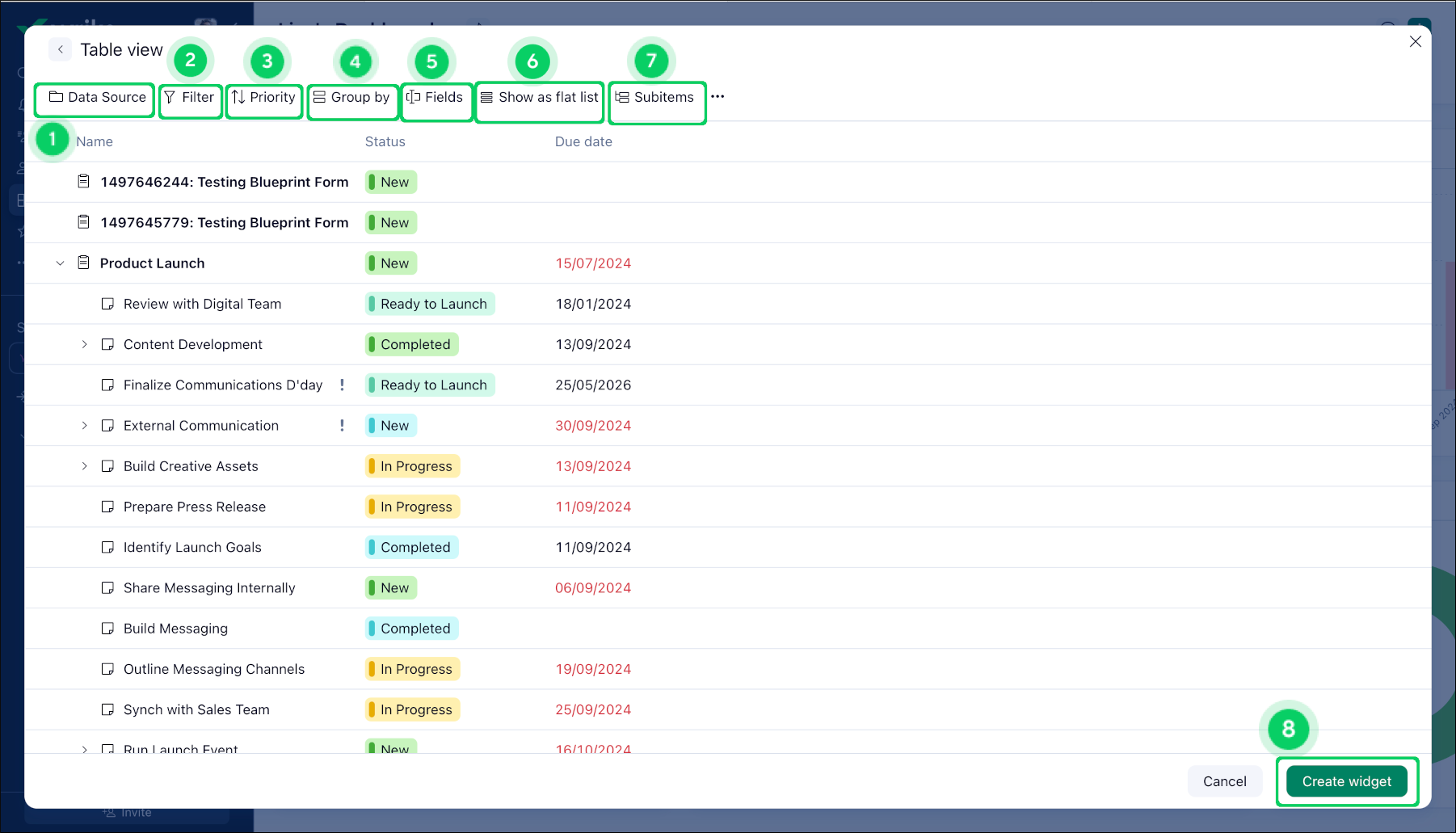Open the Fields settings icon

click(x=414, y=97)
